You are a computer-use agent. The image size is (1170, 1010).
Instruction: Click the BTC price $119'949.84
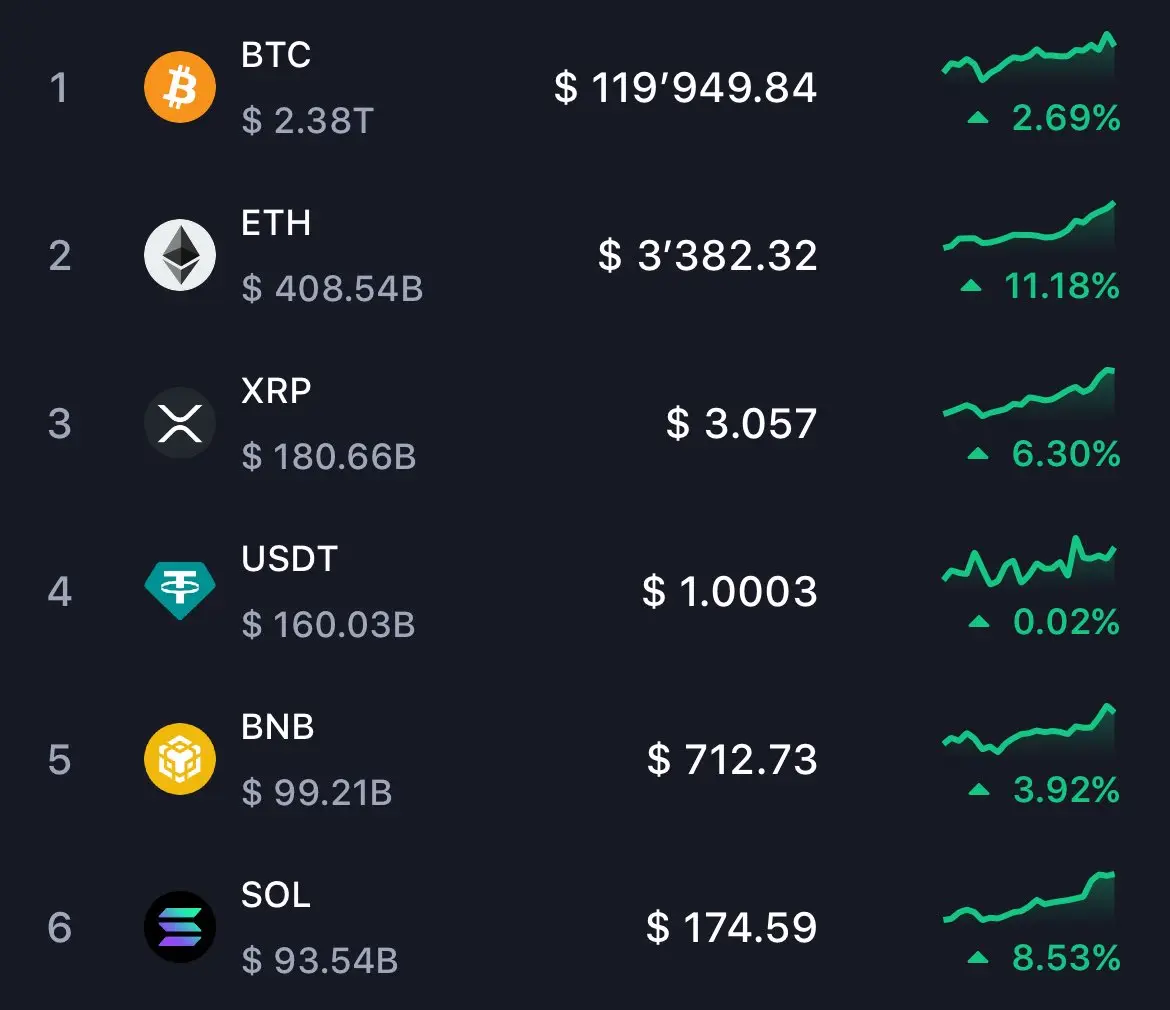coord(685,87)
